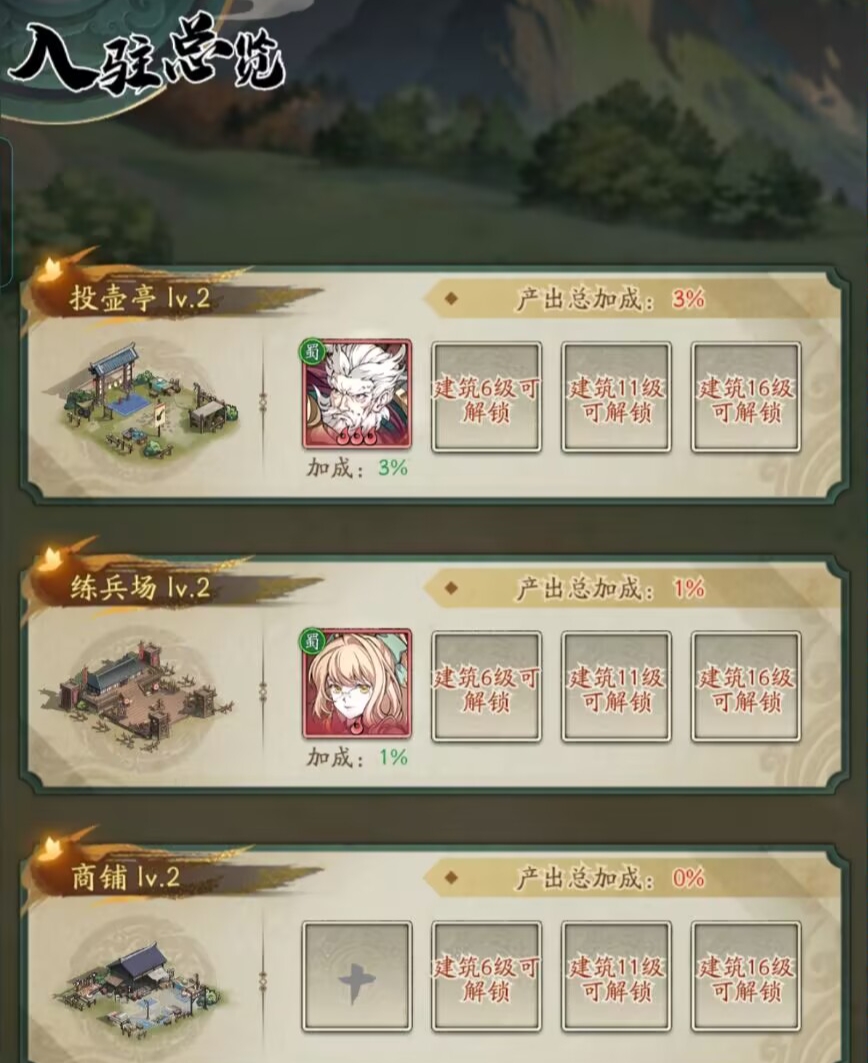Tap 投壶亭 产出总加成 3% header
The width and height of the screenshot is (868, 1063).
pyautogui.click(x=610, y=298)
